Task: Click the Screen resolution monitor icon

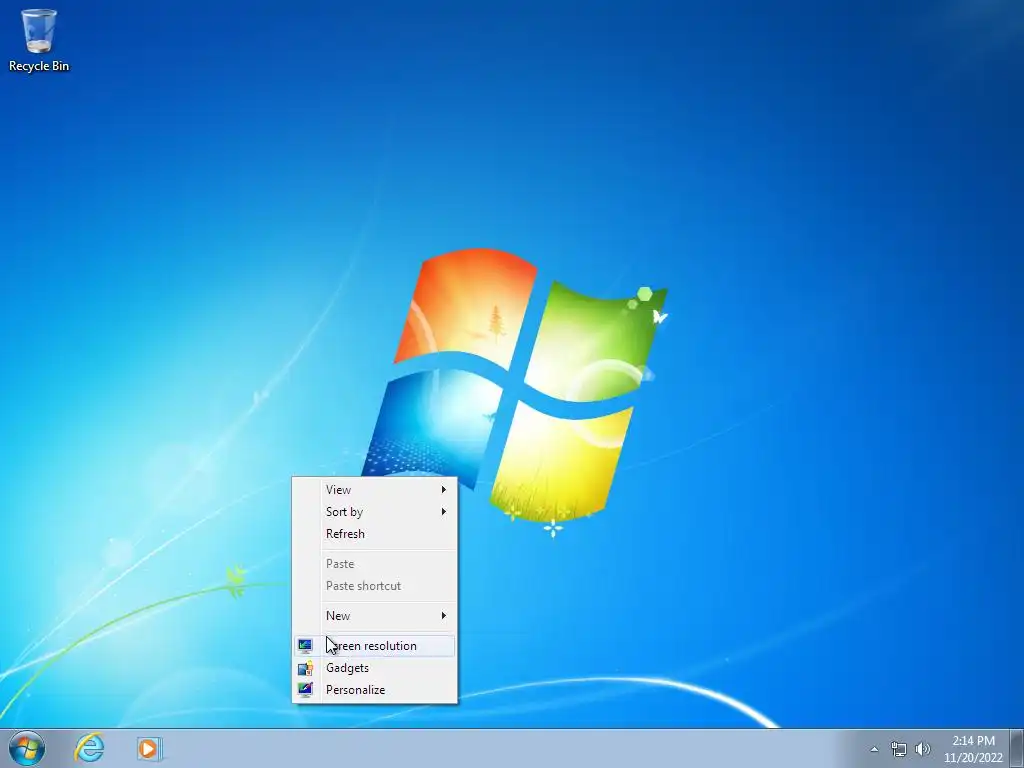Action: [305, 646]
